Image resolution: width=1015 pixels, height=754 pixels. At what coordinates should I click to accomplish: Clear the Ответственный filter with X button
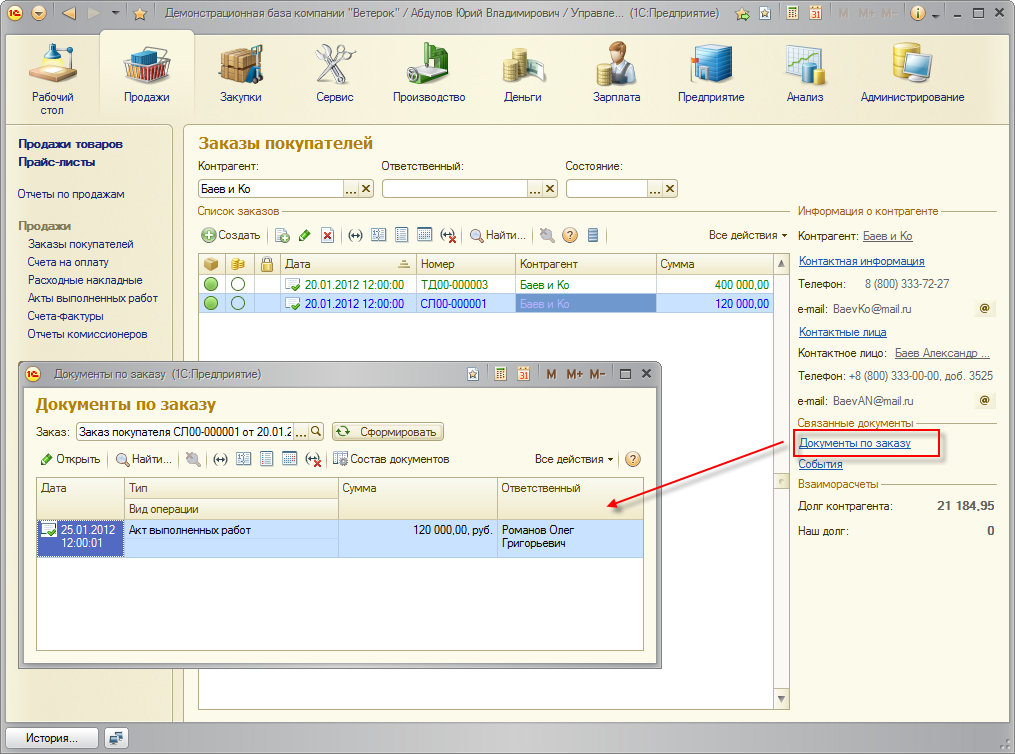coord(550,189)
